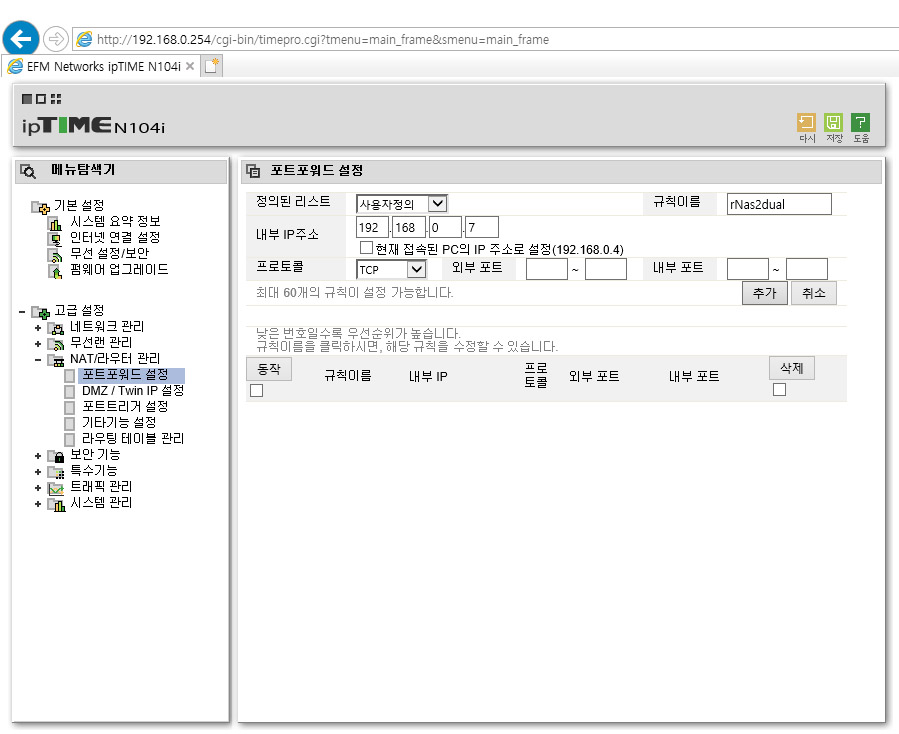
Task: Open the TCP protocol dropdown
Action: click(x=391, y=269)
